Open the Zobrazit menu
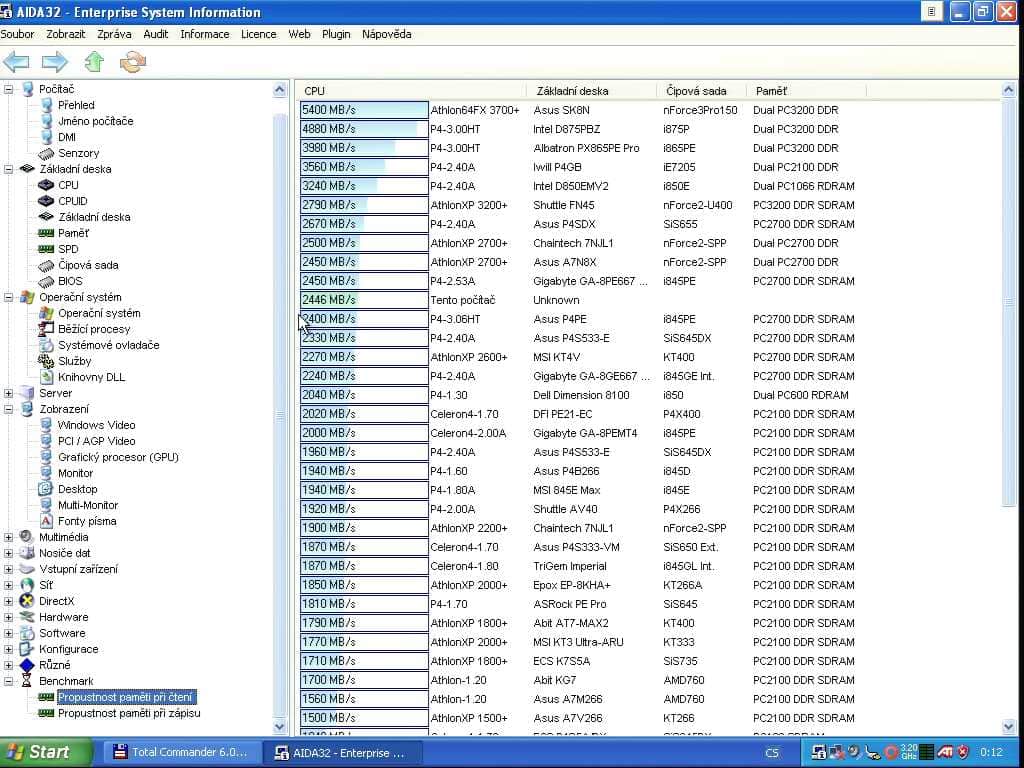Viewport: 1024px width, 768px height. point(65,34)
